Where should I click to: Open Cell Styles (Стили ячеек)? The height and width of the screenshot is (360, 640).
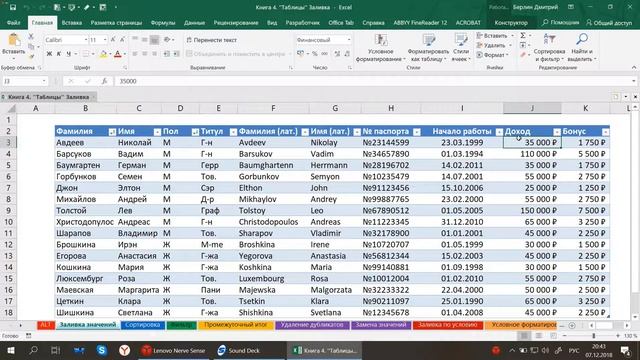(461, 48)
